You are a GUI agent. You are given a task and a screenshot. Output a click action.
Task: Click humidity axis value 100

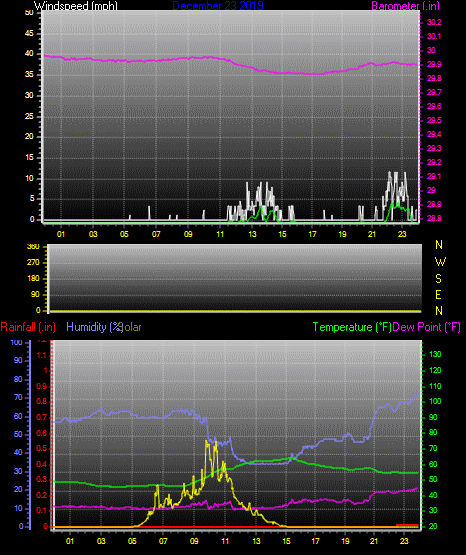(x=16, y=342)
